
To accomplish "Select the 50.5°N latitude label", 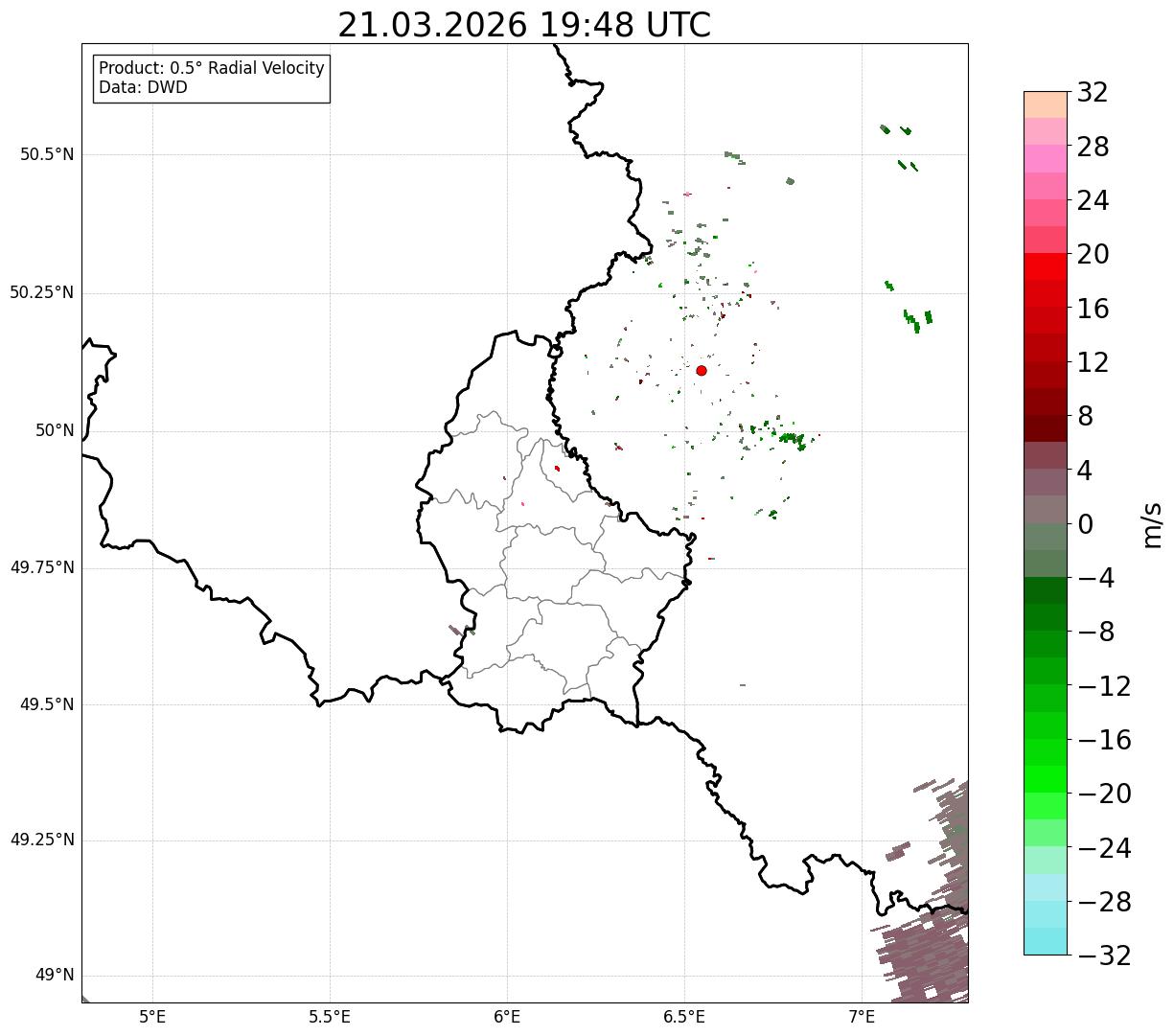I will (x=47, y=154).
